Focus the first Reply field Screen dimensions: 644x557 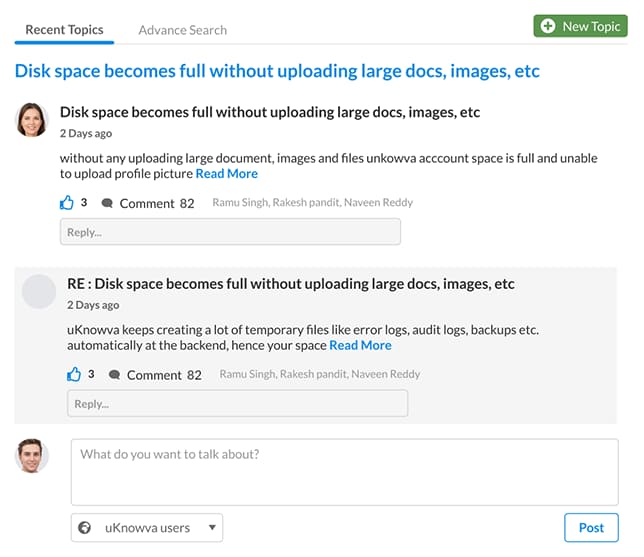click(230, 232)
